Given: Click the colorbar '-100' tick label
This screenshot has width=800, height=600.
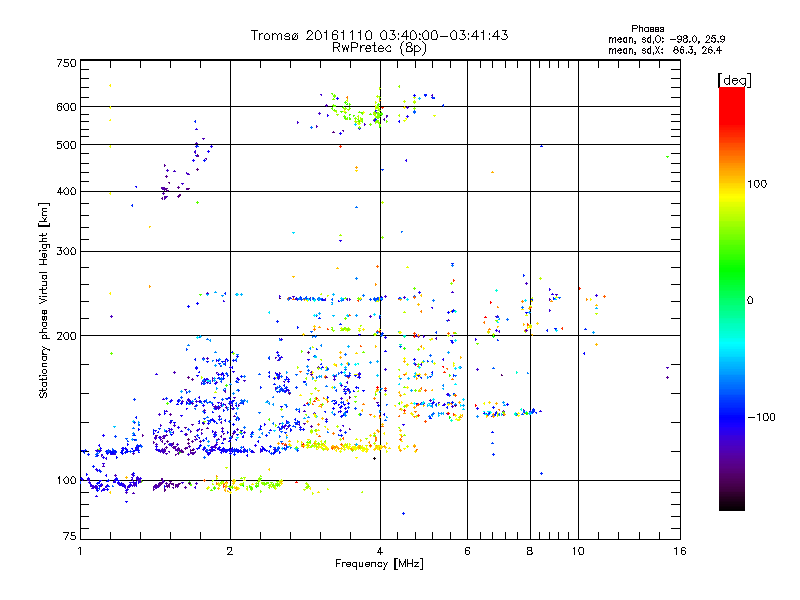Looking at the screenshot, I should [761, 417].
